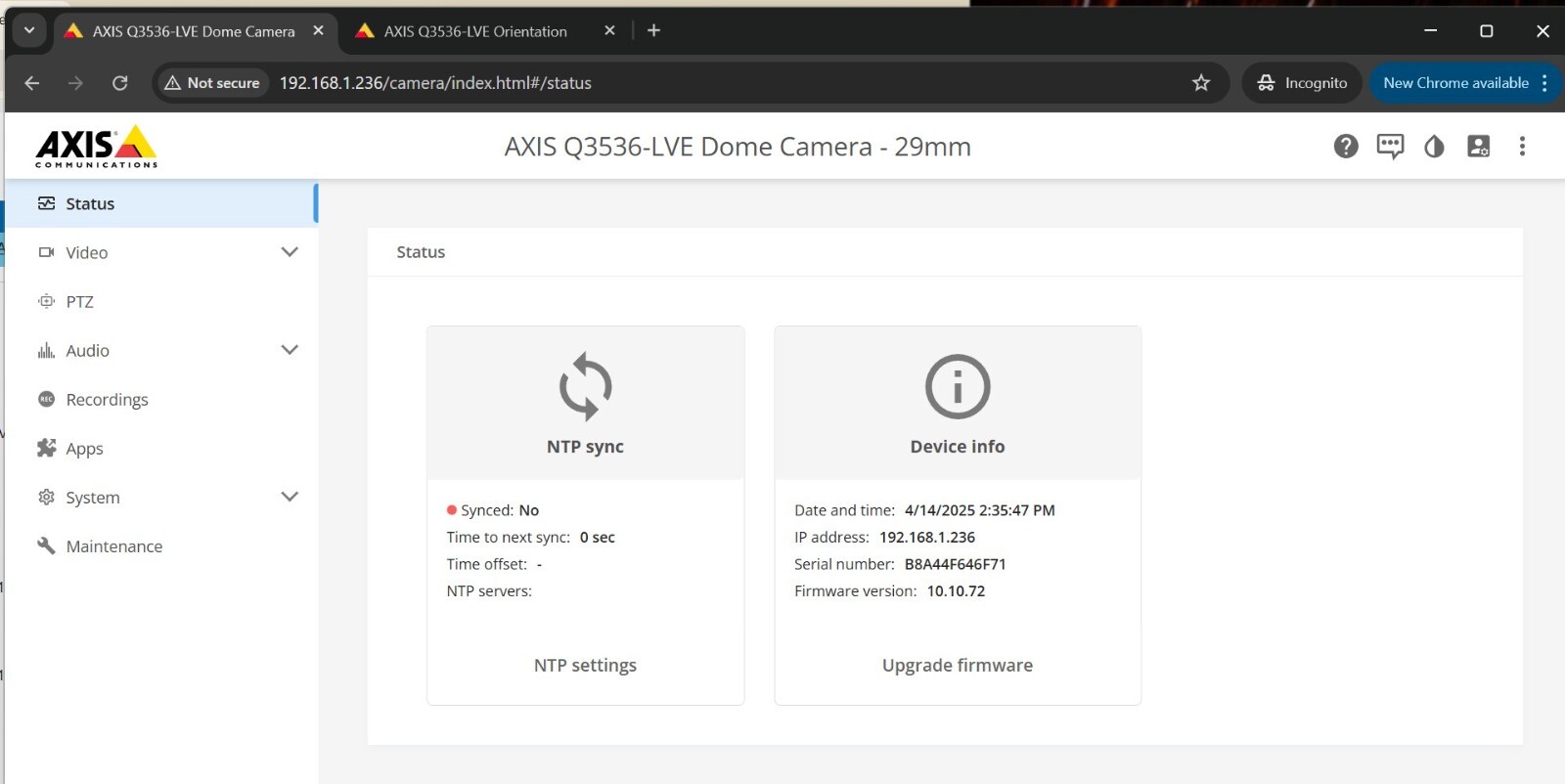The width and height of the screenshot is (1565, 784).
Task: Open Apps in the sidebar
Action: point(161,448)
